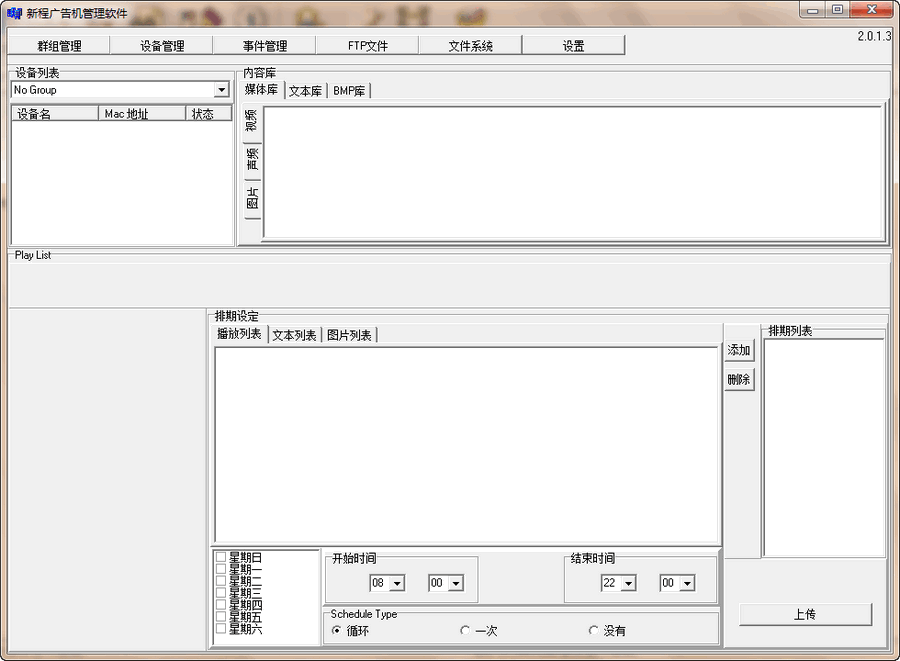Open the 文件系统 section
The image size is (900, 661).
click(x=471, y=45)
